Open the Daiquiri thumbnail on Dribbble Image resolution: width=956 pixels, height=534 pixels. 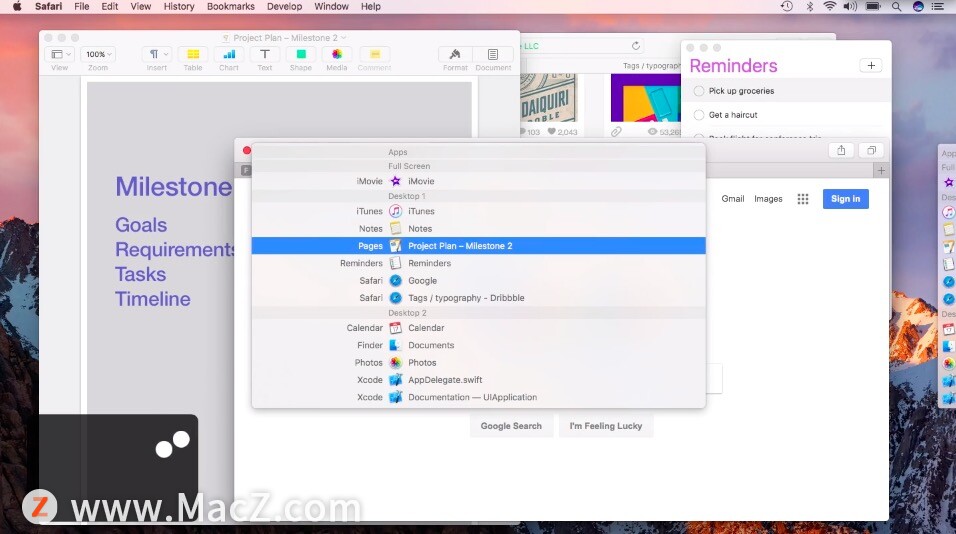(548, 98)
